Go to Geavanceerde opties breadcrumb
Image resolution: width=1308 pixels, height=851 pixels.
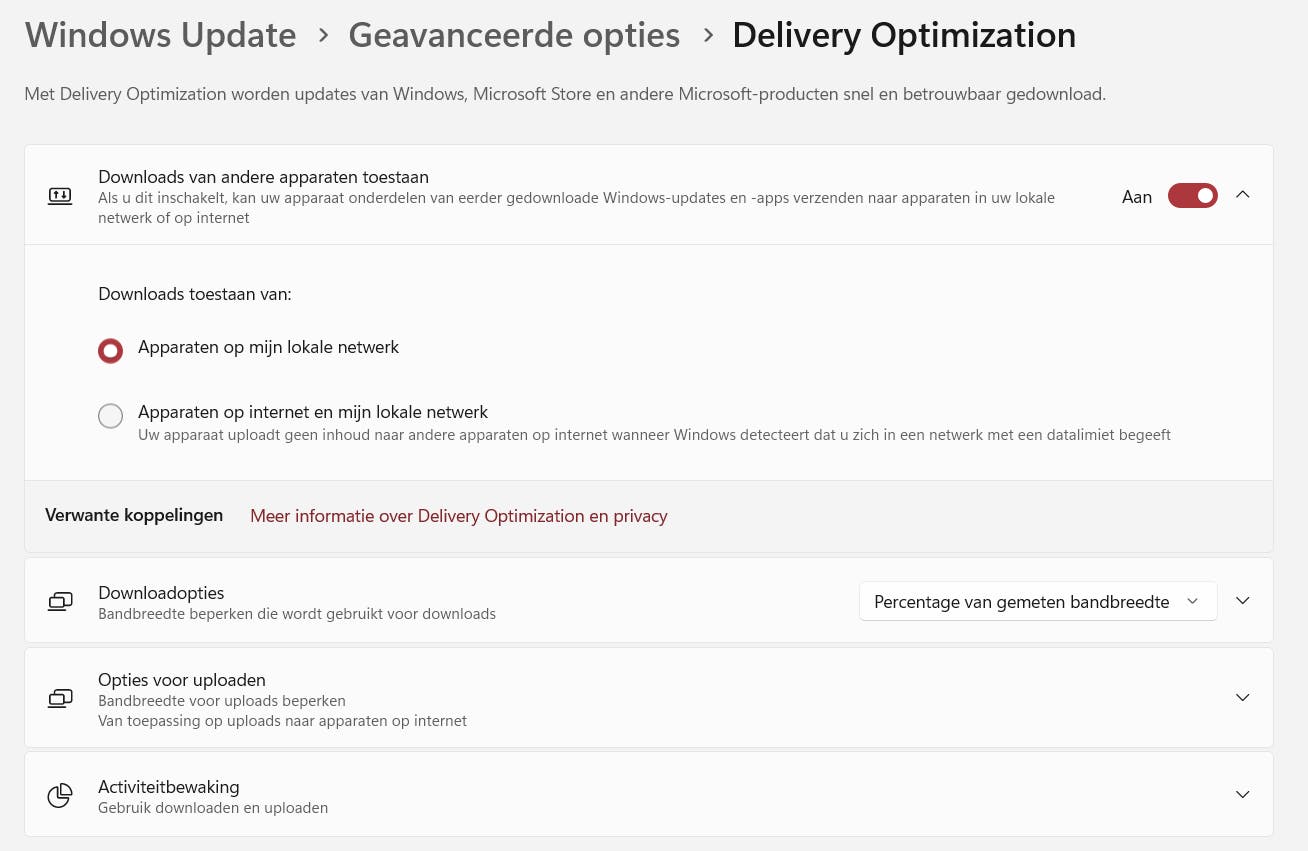coord(514,35)
